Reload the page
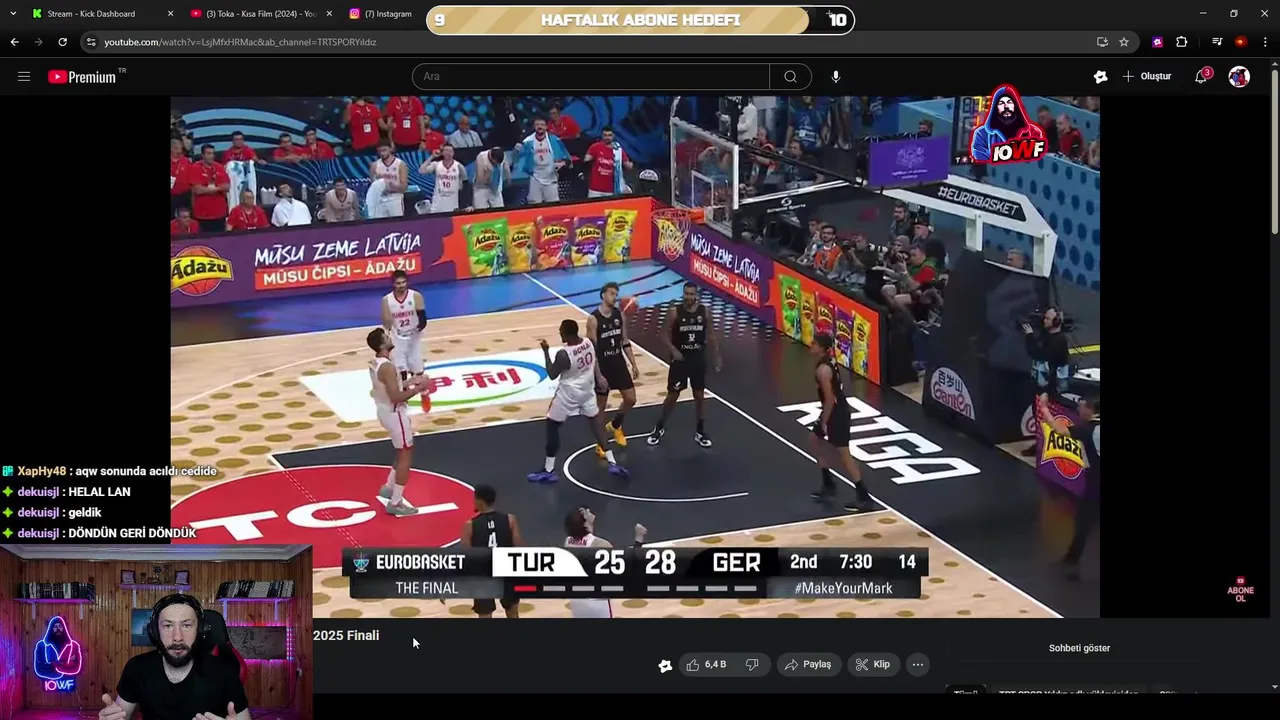 click(62, 42)
